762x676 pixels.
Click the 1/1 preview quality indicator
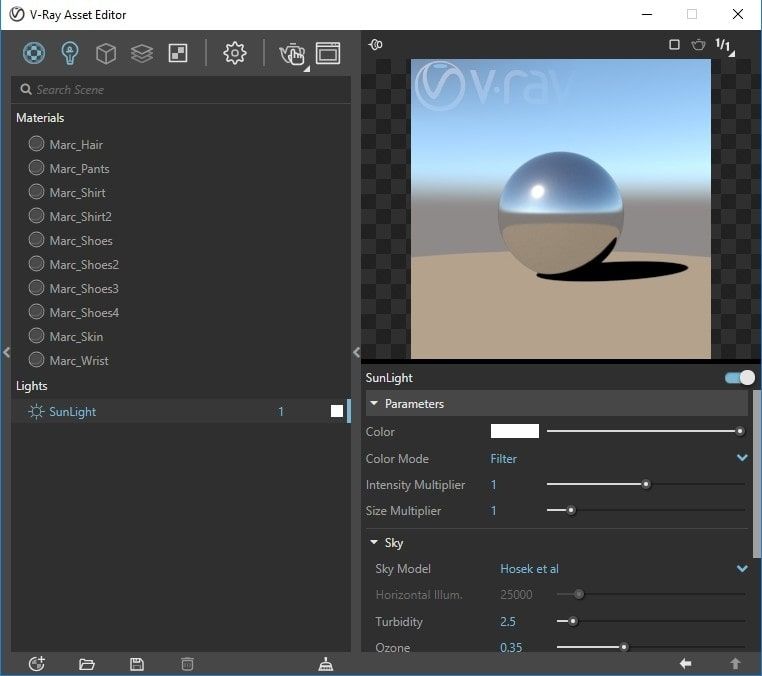[724, 46]
